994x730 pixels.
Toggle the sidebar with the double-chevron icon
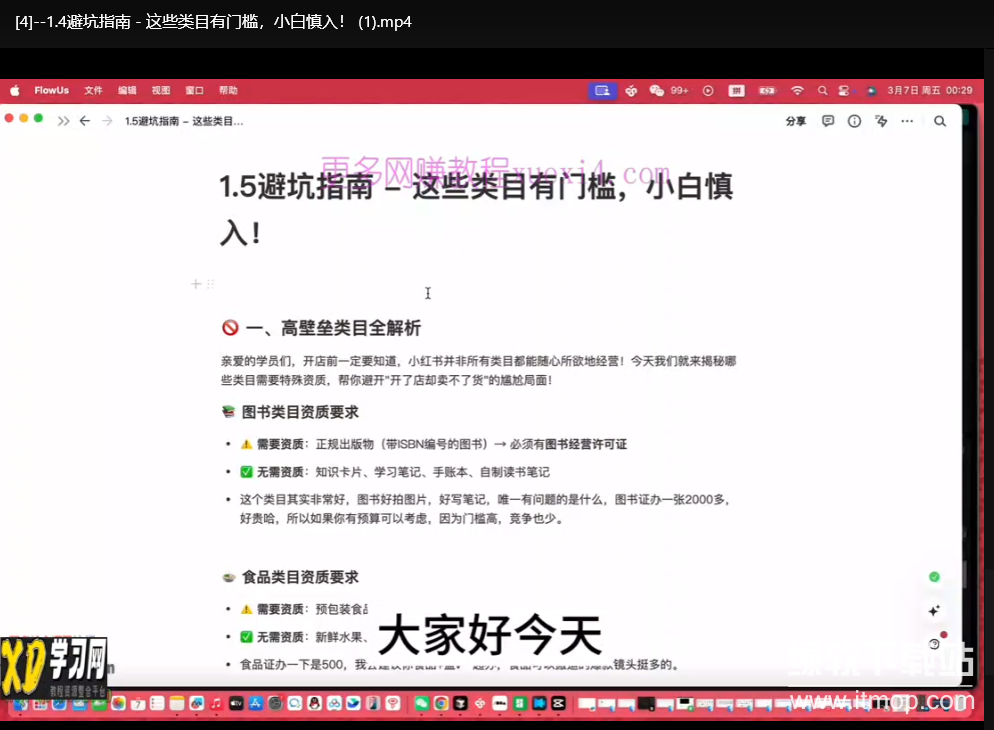[x=62, y=121]
